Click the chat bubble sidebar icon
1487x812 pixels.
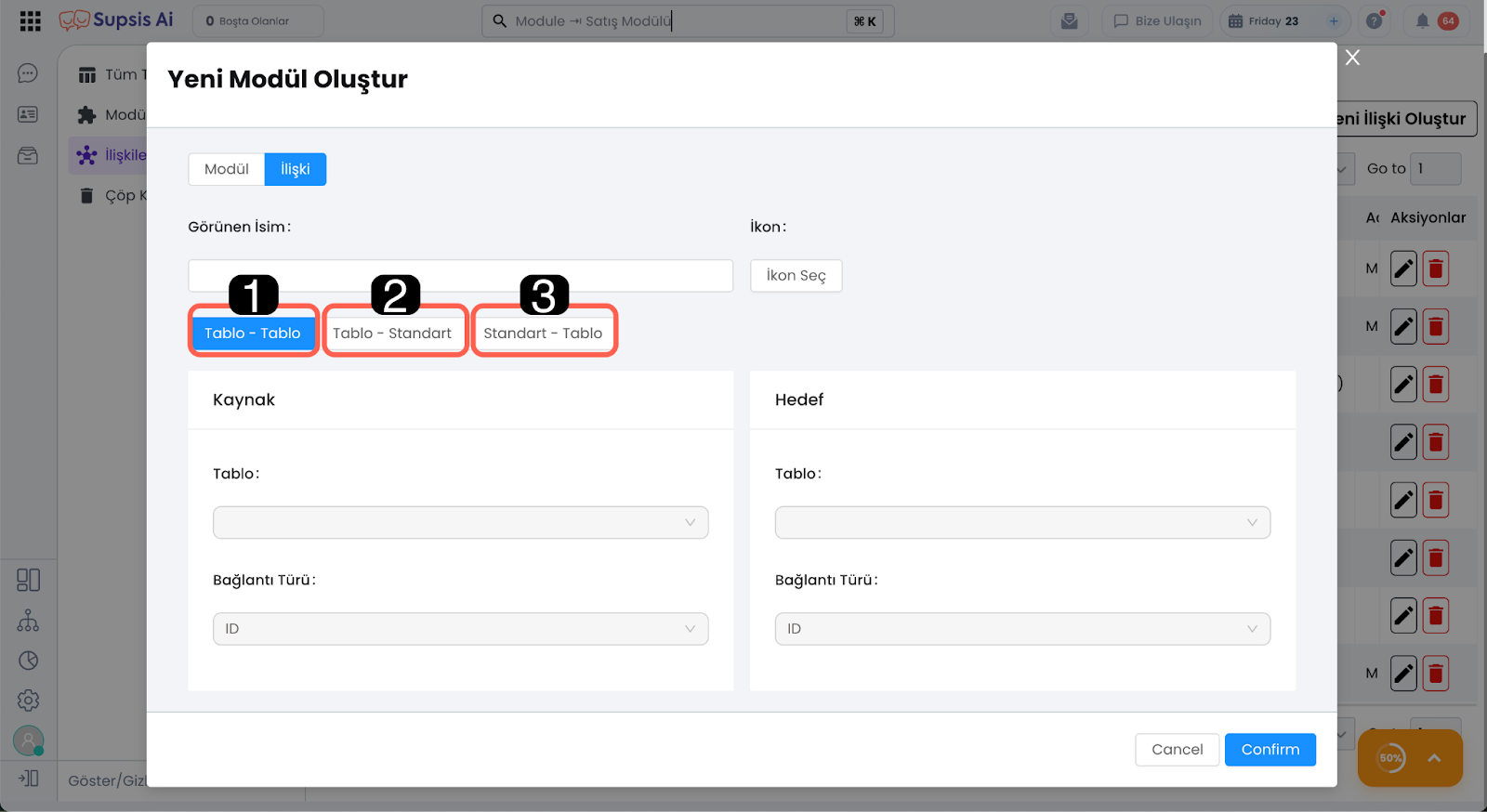[x=28, y=73]
